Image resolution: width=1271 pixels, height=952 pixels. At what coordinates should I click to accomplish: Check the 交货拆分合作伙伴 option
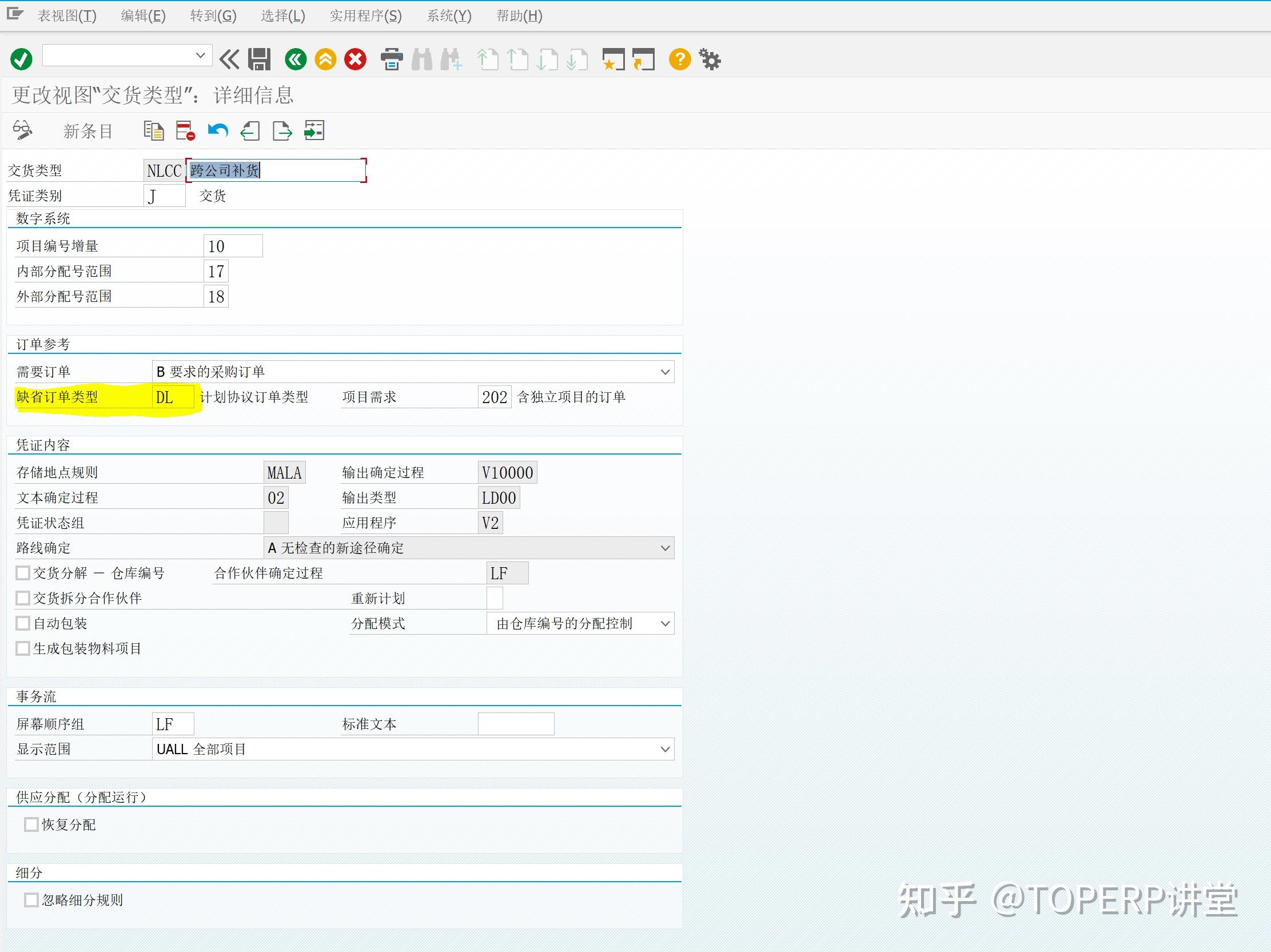pos(22,598)
